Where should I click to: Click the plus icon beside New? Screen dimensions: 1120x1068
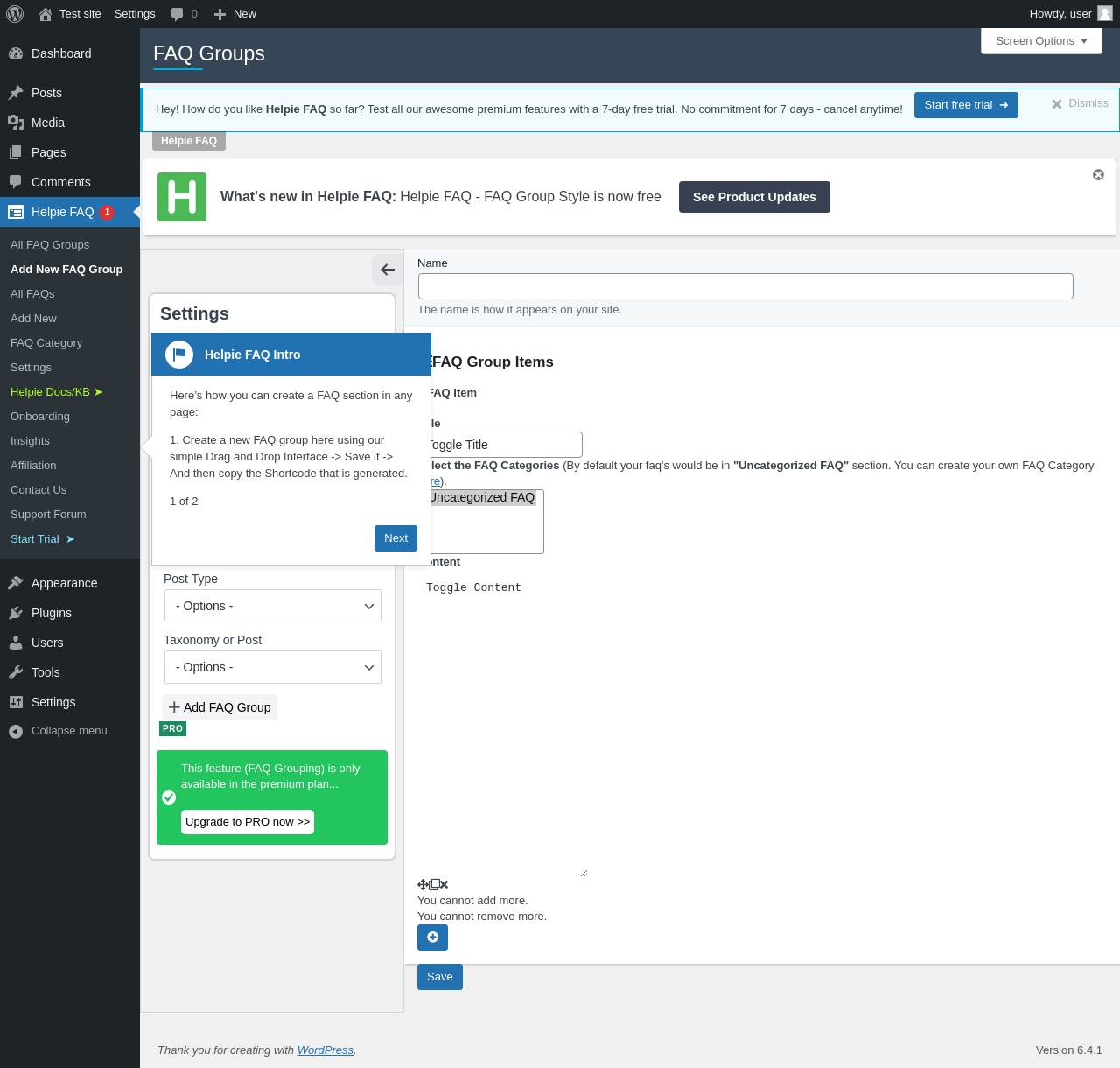click(220, 14)
